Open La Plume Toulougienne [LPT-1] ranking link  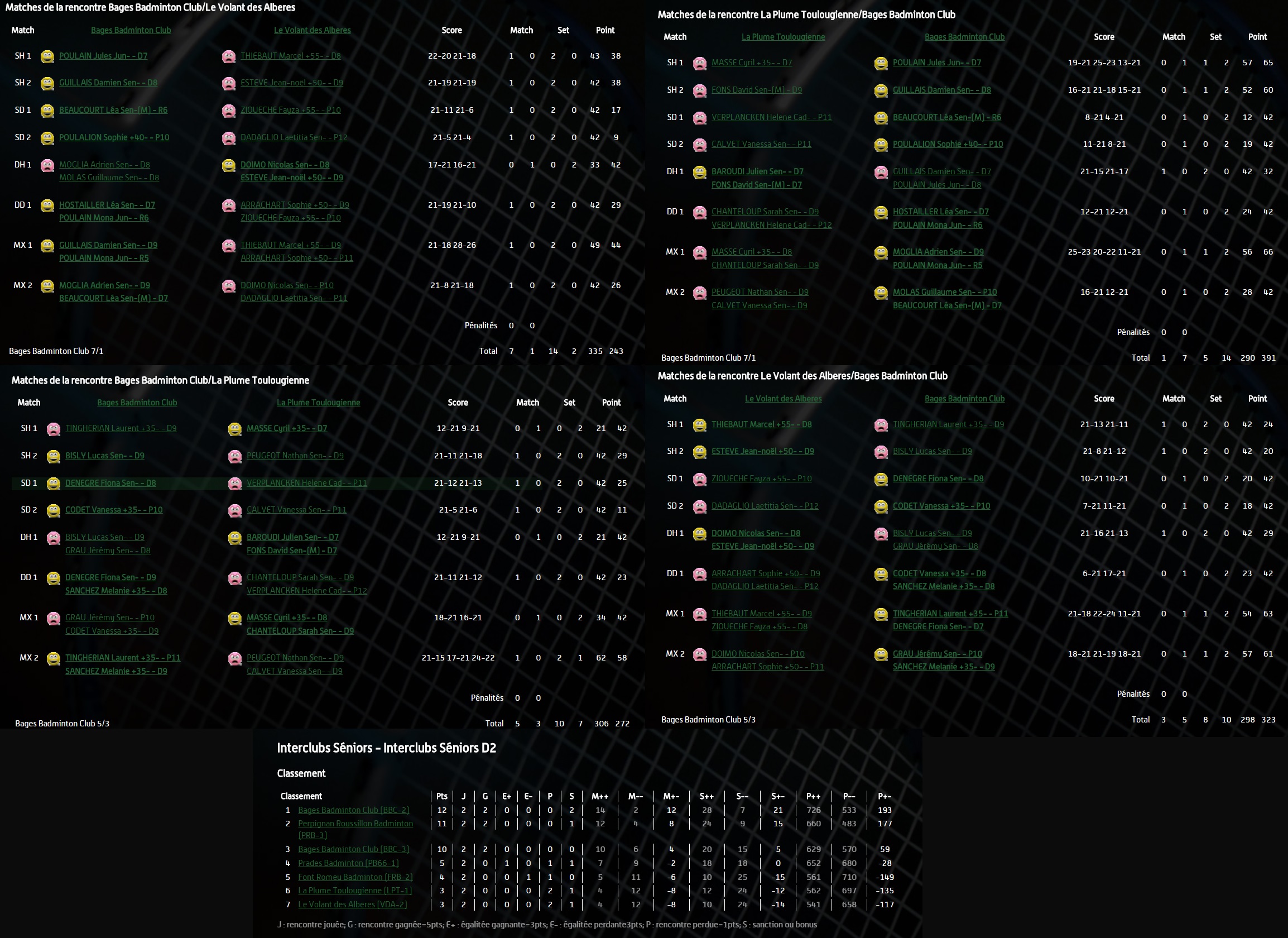click(x=355, y=891)
